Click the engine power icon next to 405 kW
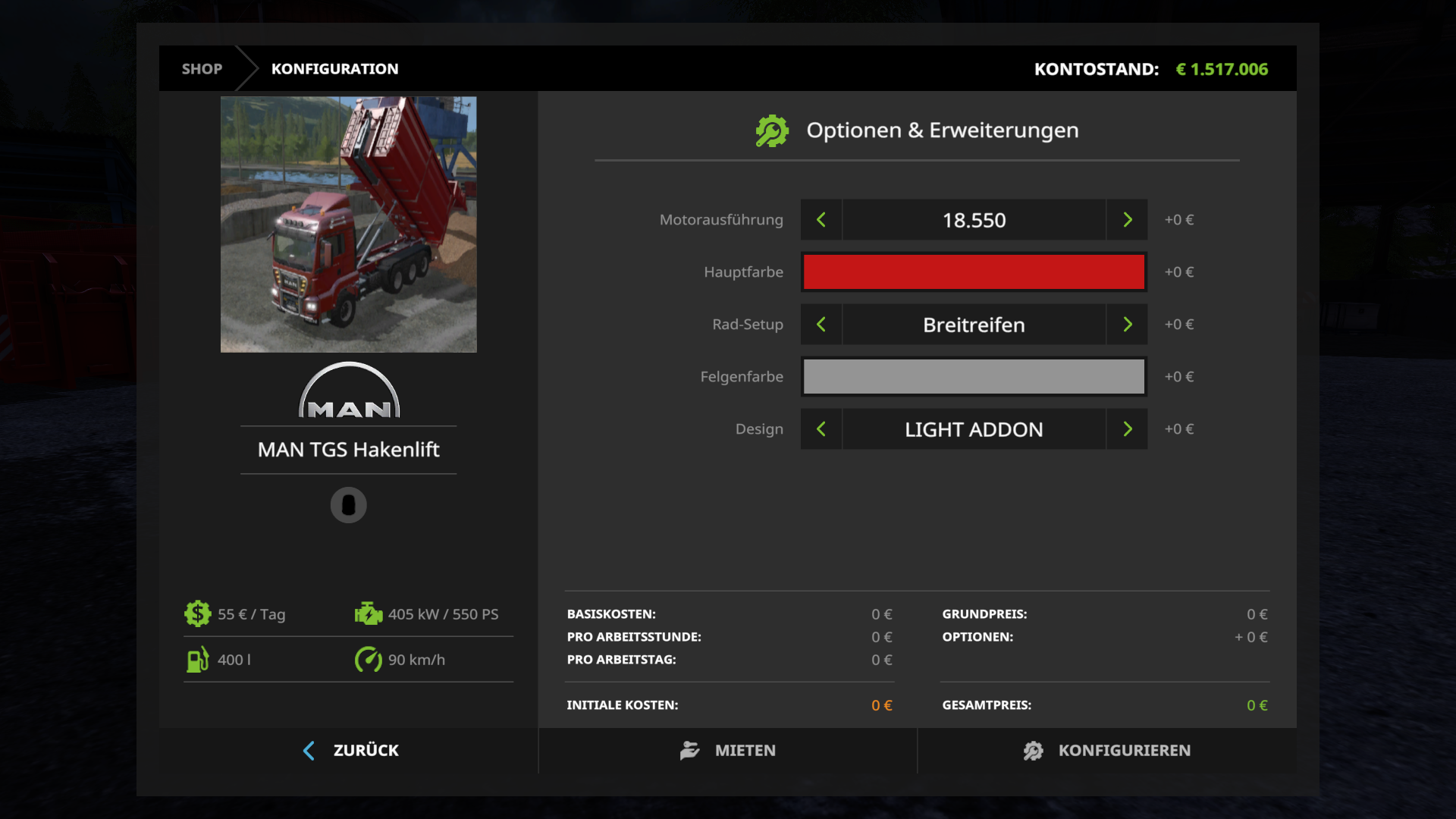1456x819 pixels. tap(369, 613)
